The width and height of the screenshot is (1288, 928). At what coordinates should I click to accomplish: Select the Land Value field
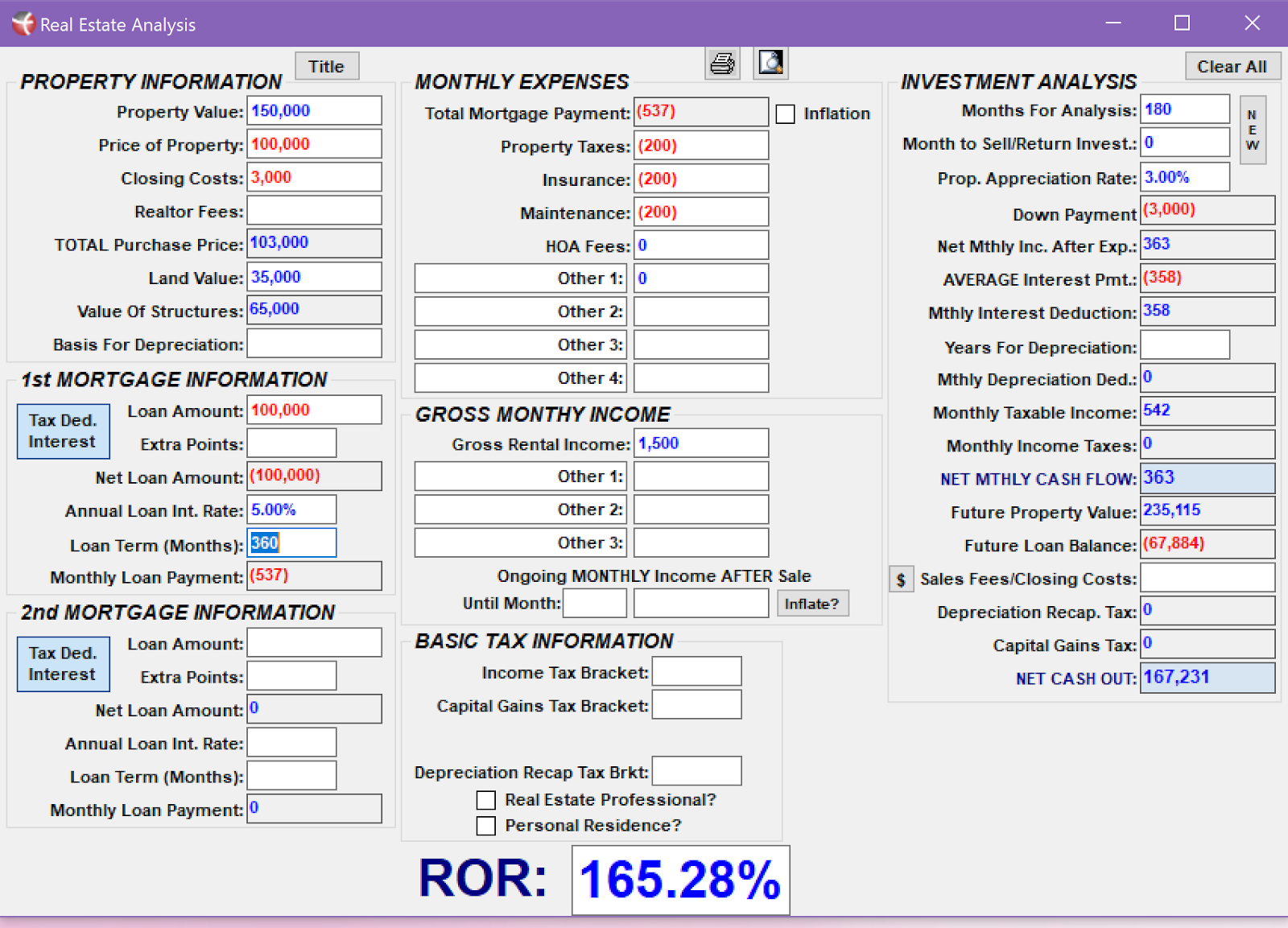click(x=315, y=277)
